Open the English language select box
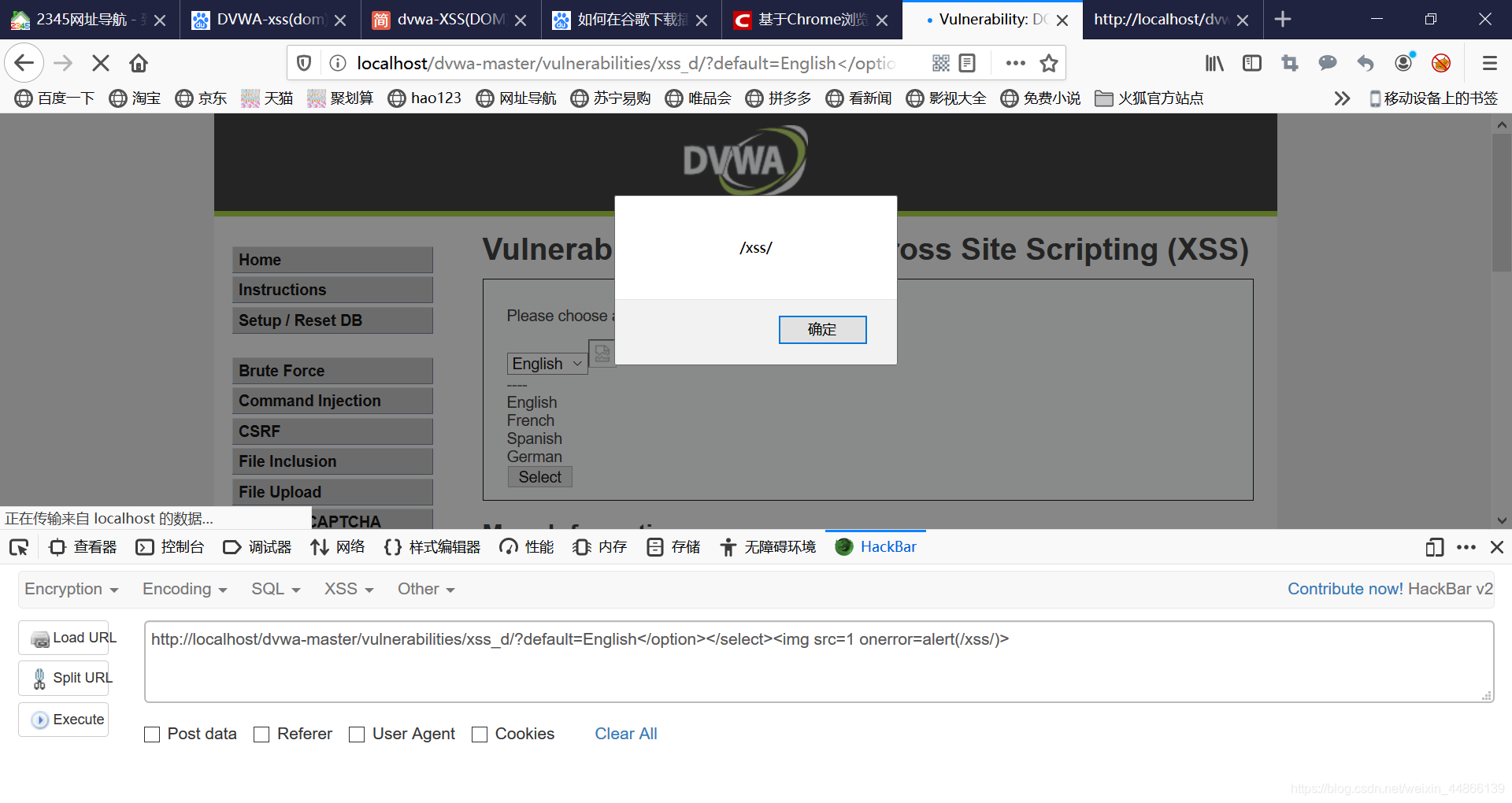The width and height of the screenshot is (1512, 803). point(547,364)
